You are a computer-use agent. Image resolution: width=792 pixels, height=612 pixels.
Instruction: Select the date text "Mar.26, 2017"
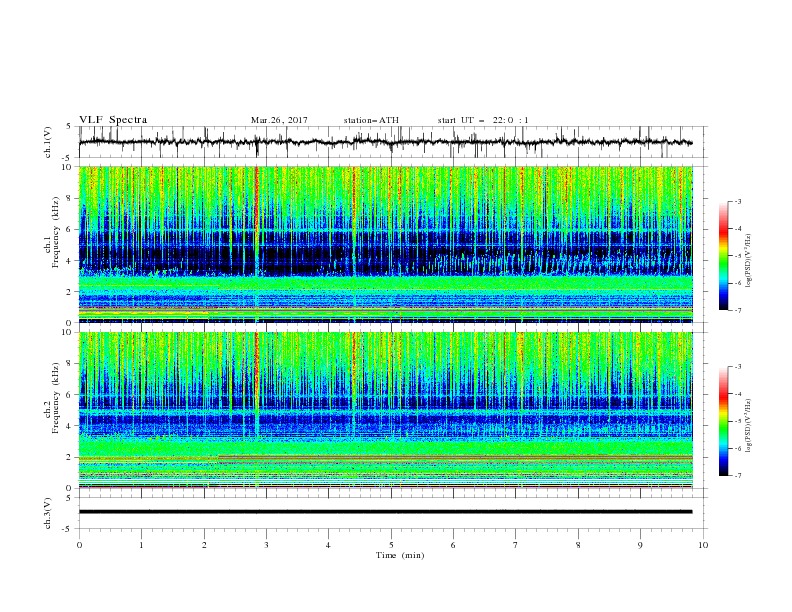click(279, 120)
